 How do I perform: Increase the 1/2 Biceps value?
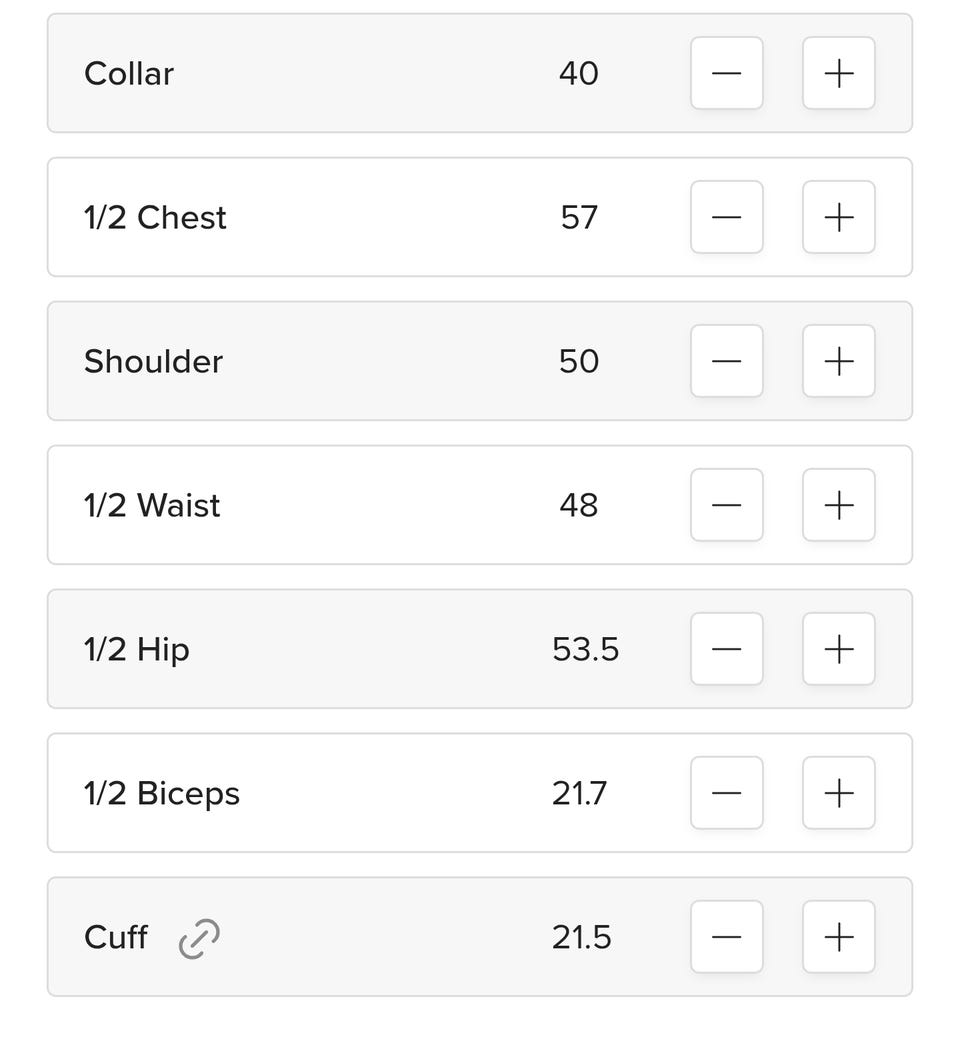pos(839,793)
